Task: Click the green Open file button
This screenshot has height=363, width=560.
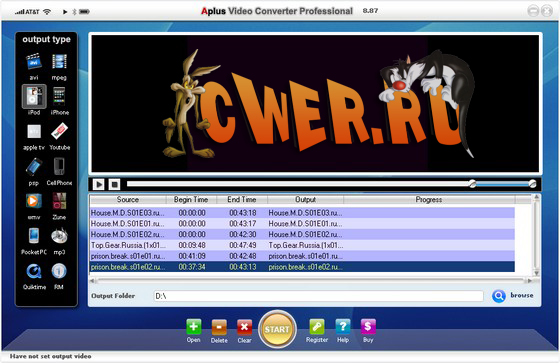Action: [x=194, y=327]
